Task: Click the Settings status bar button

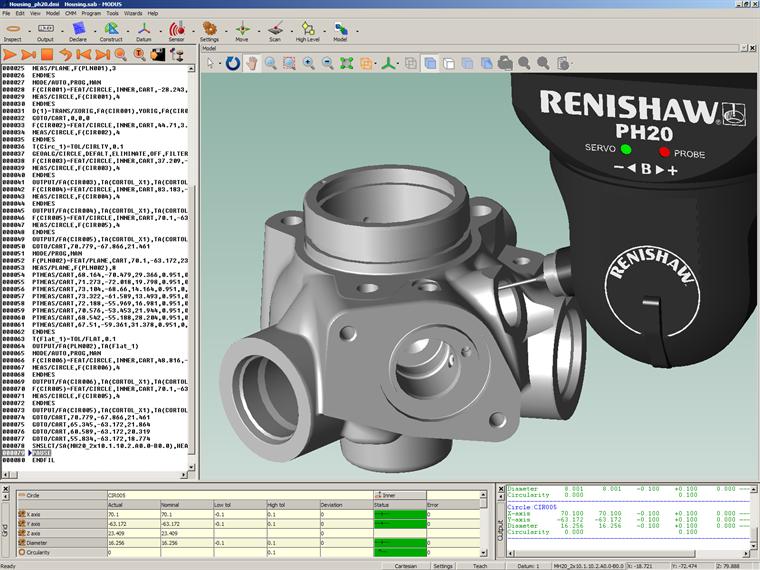Action: tap(443, 566)
